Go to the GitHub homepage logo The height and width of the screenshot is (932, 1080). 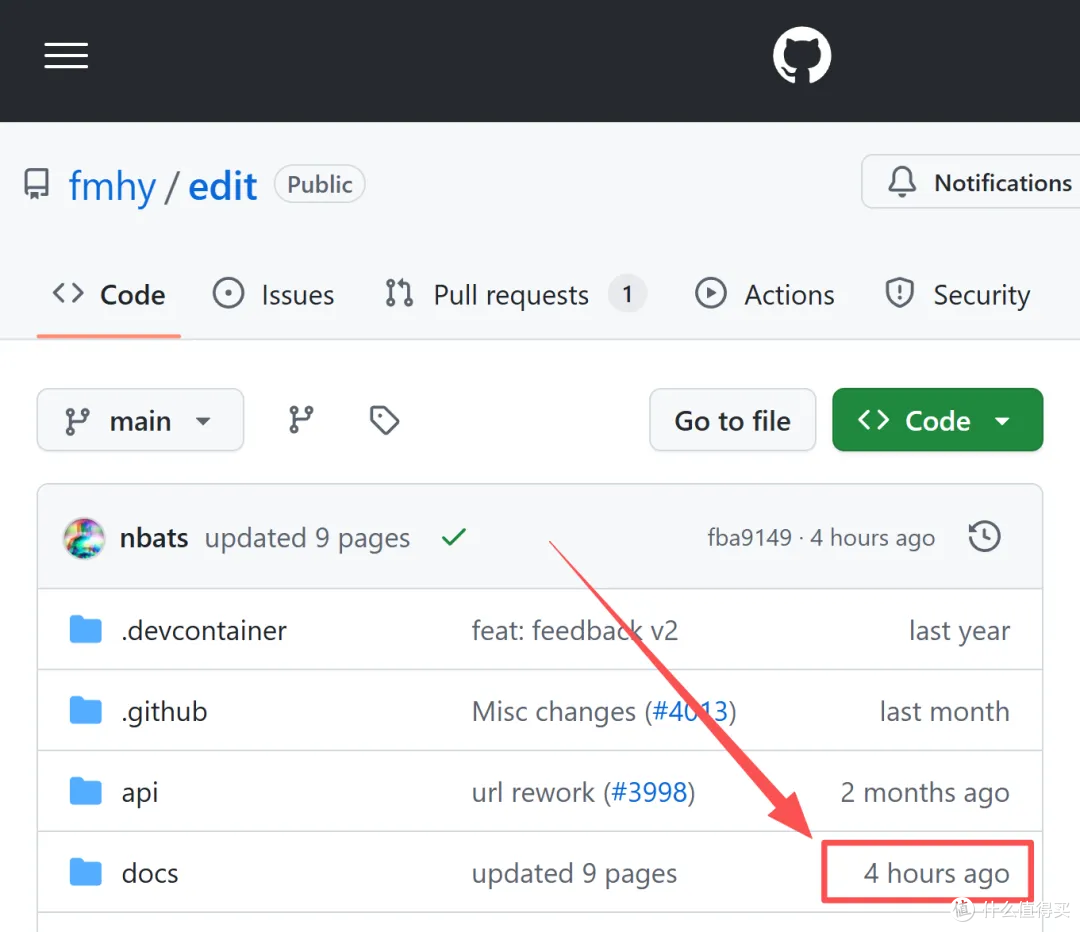click(x=802, y=55)
